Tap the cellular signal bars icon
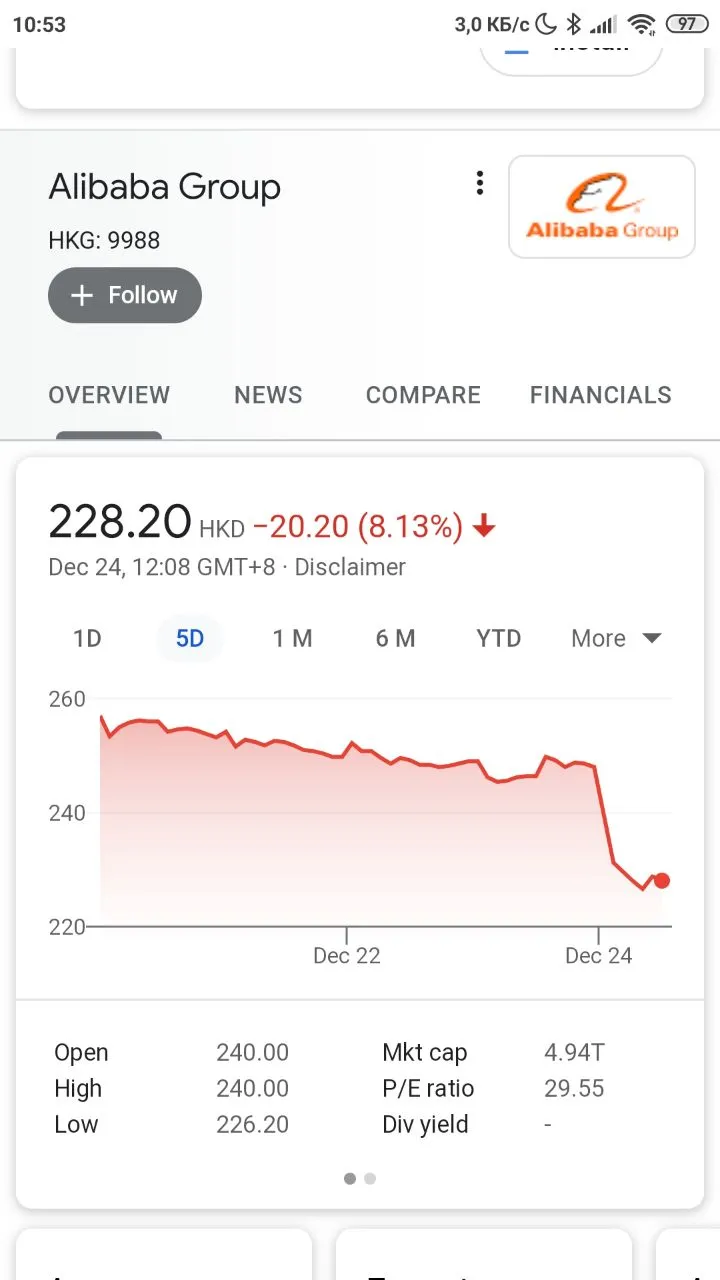 [x=603, y=25]
